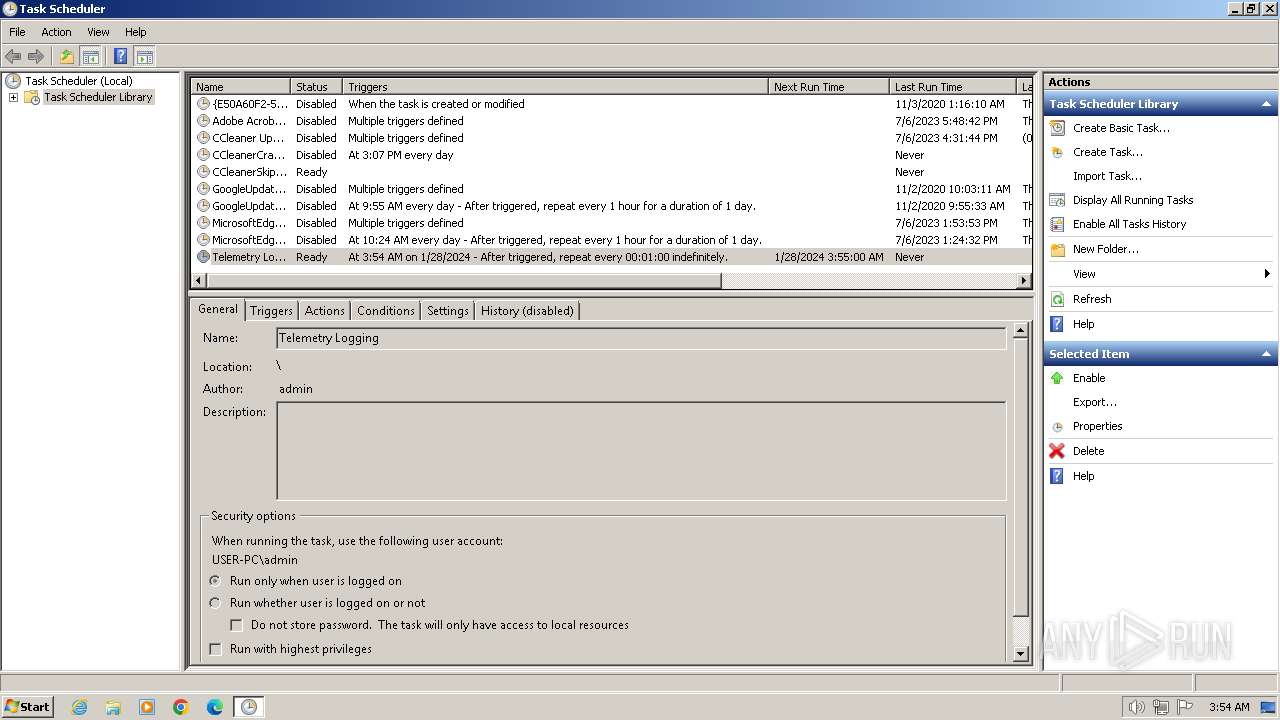Image resolution: width=1280 pixels, height=720 pixels.
Task: Sort tasks by the Triggers column header
Action: 555,87
